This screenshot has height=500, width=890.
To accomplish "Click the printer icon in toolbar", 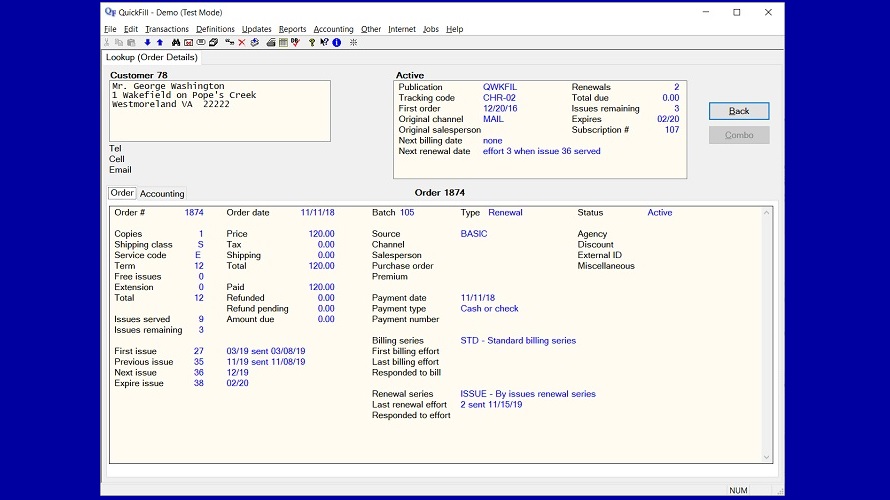I will 271,43.
